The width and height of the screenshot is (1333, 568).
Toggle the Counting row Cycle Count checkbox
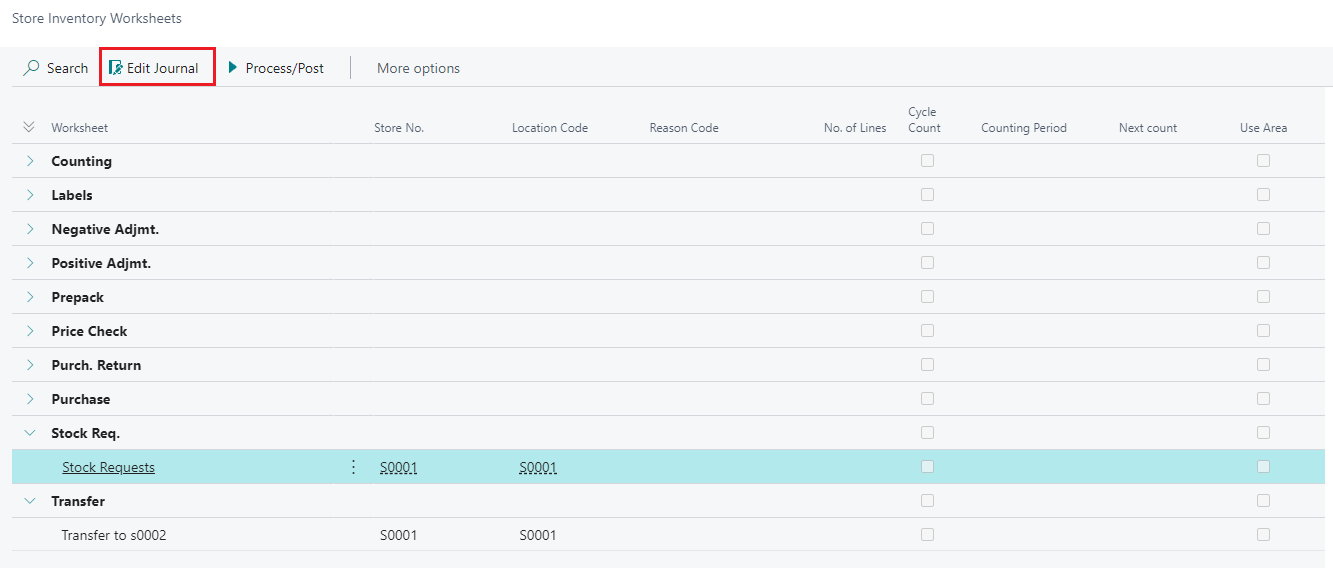[x=927, y=161]
